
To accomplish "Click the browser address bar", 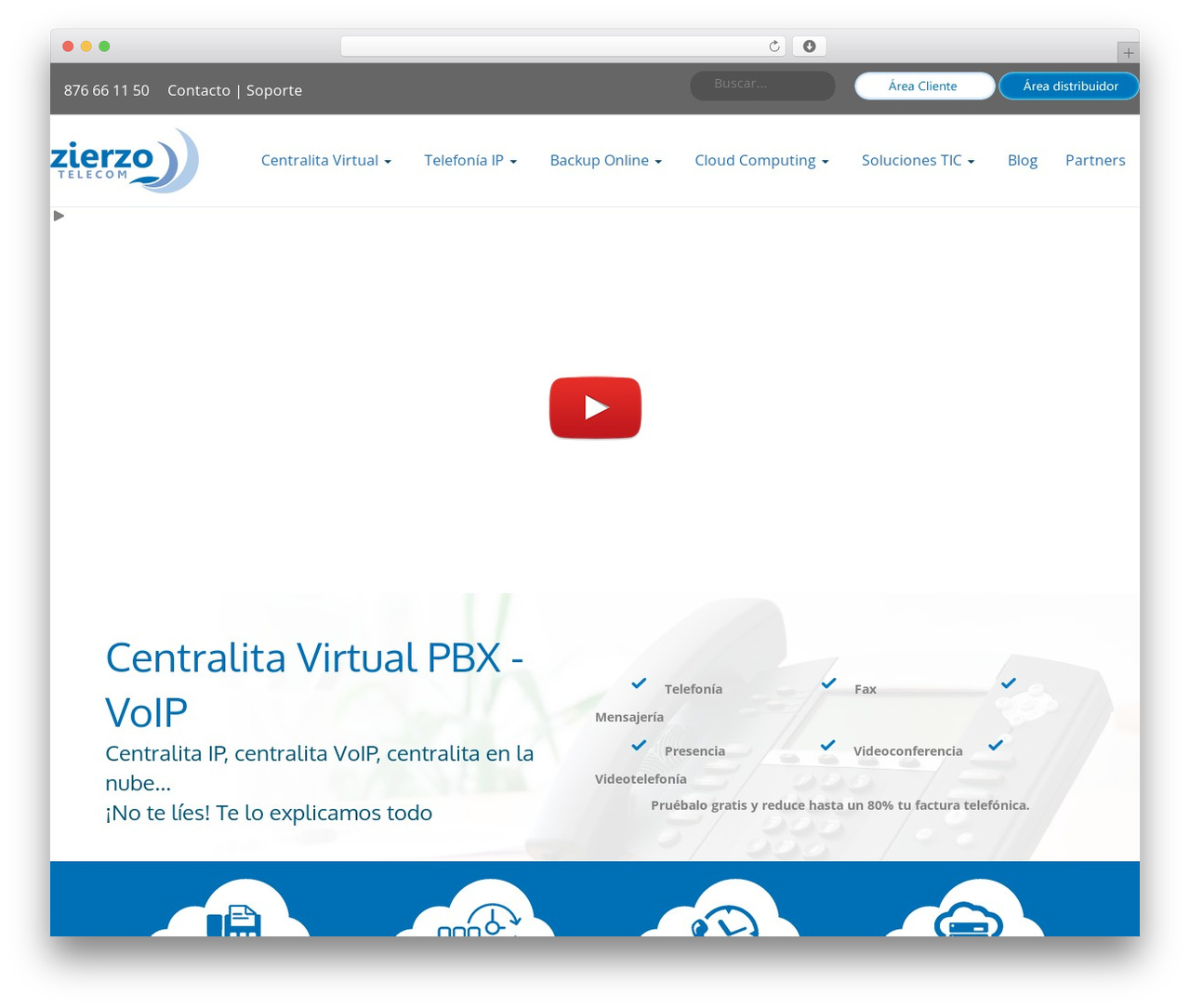I will tap(562, 46).
